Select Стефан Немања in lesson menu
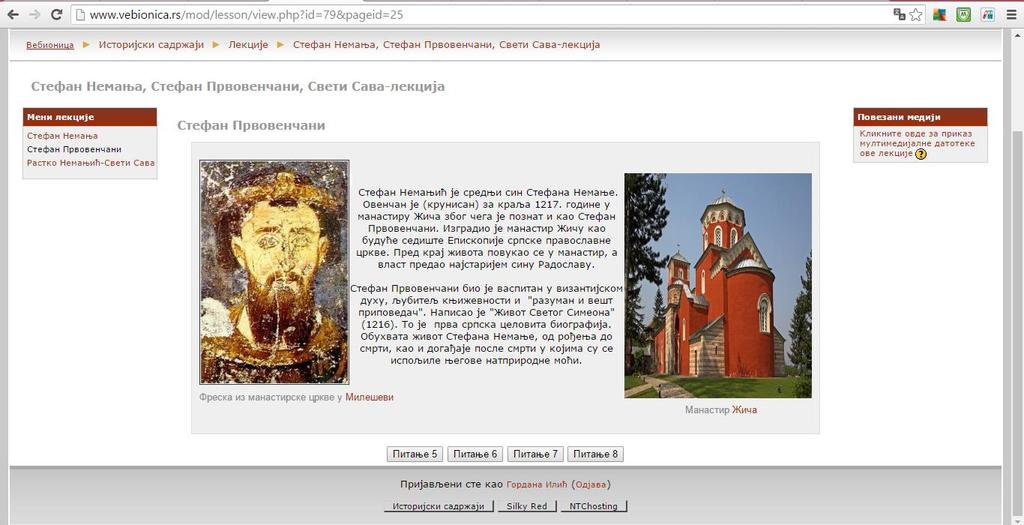 pos(62,136)
